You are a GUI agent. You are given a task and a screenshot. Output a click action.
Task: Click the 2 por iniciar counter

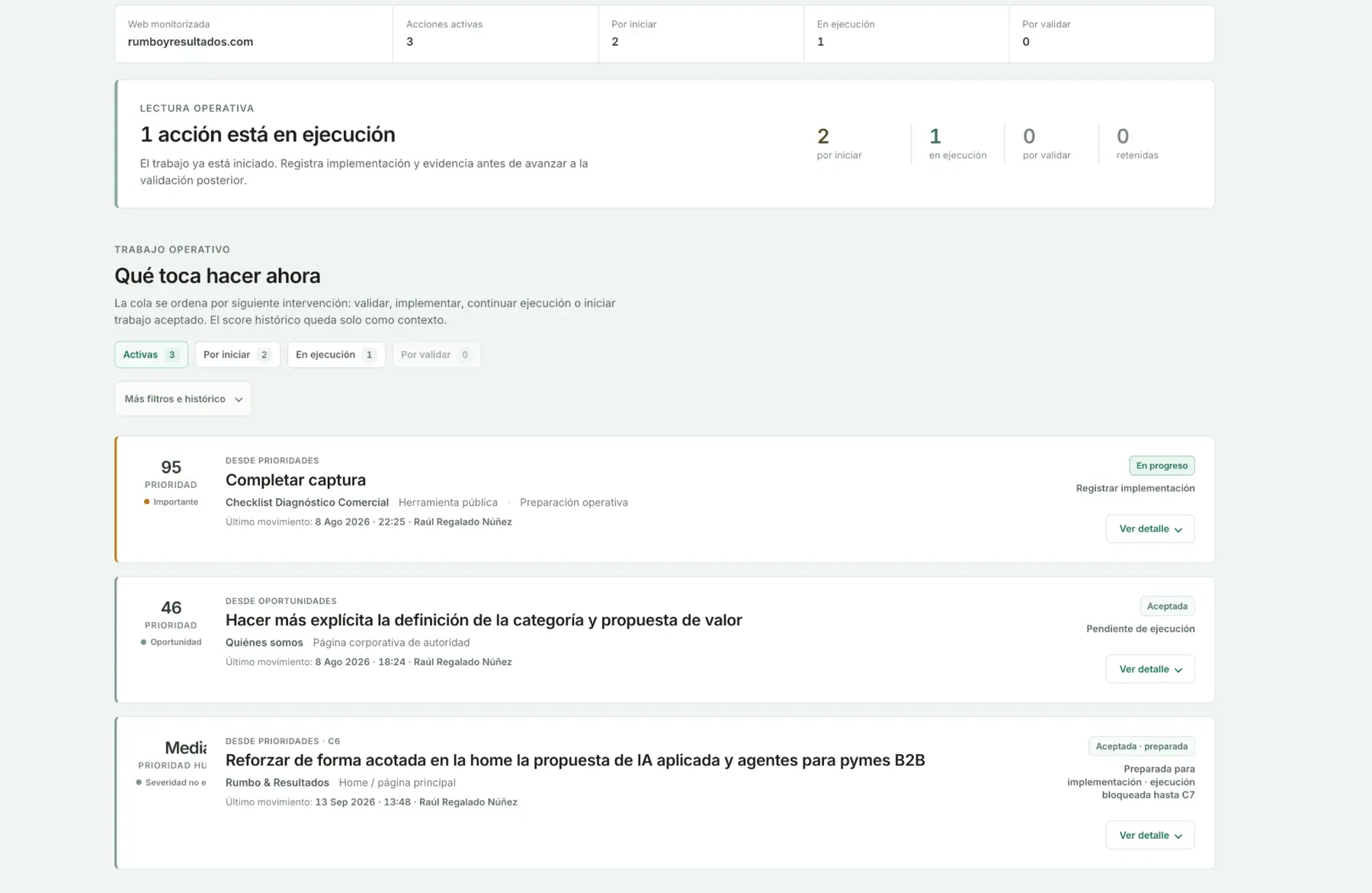click(x=839, y=143)
